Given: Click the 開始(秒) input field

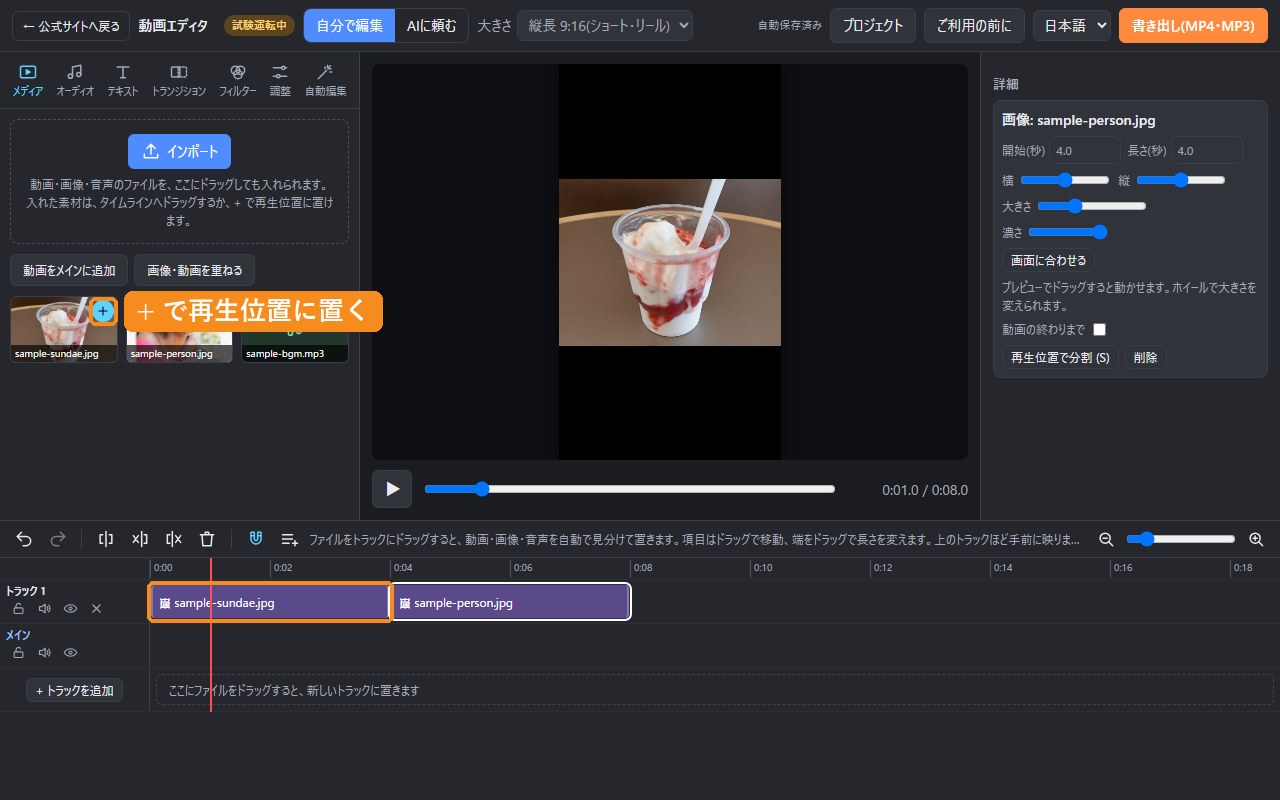Looking at the screenshot, I should click(x=1085, y=151).
